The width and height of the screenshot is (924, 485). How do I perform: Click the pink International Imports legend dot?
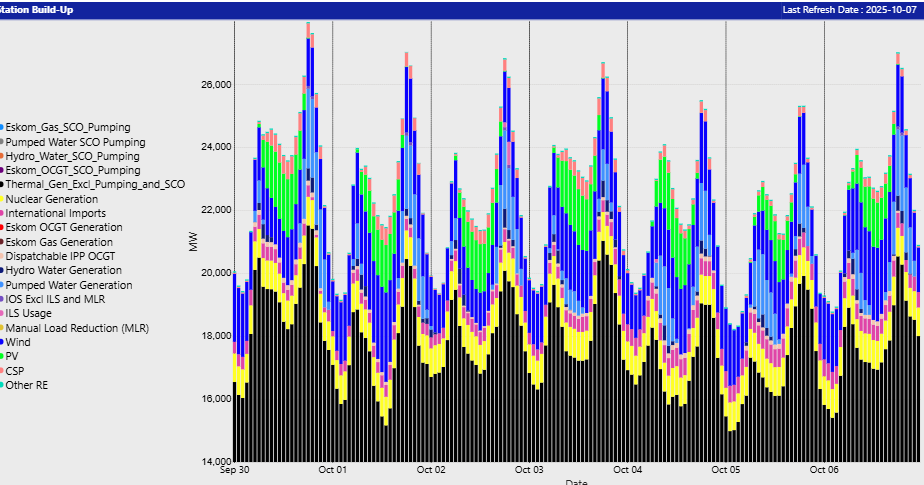tap(2, 213)
